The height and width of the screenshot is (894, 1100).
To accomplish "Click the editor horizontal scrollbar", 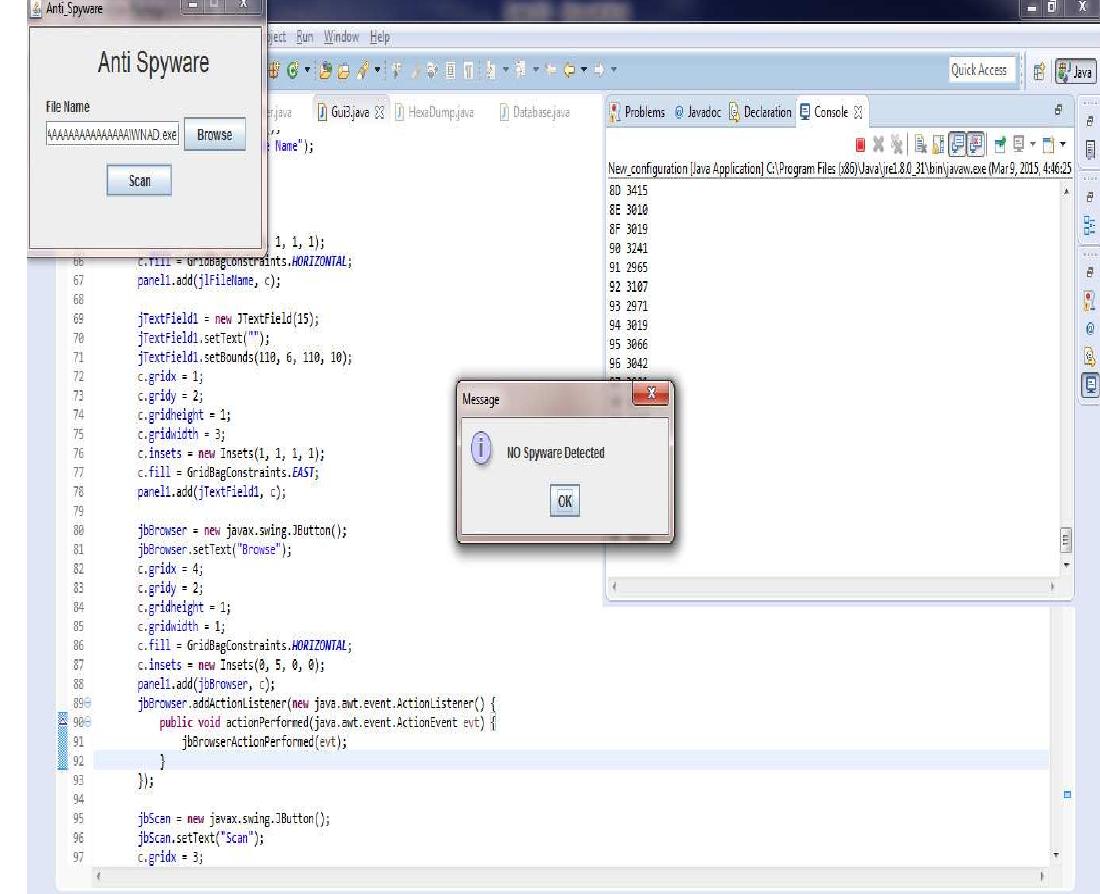I will tap(570, 876).
